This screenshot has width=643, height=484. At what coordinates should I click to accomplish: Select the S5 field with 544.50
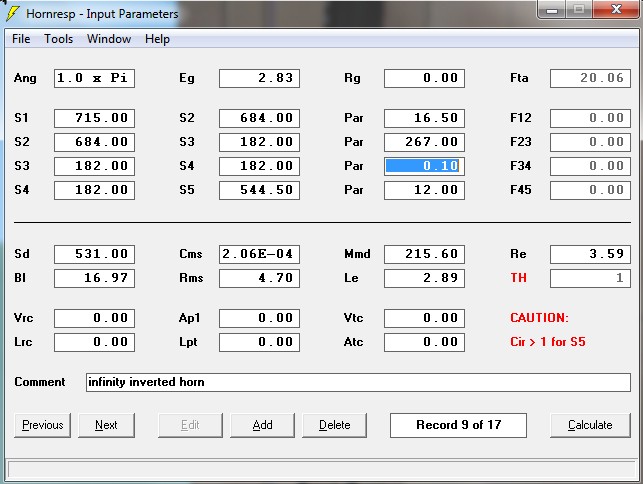coord(259,190)
